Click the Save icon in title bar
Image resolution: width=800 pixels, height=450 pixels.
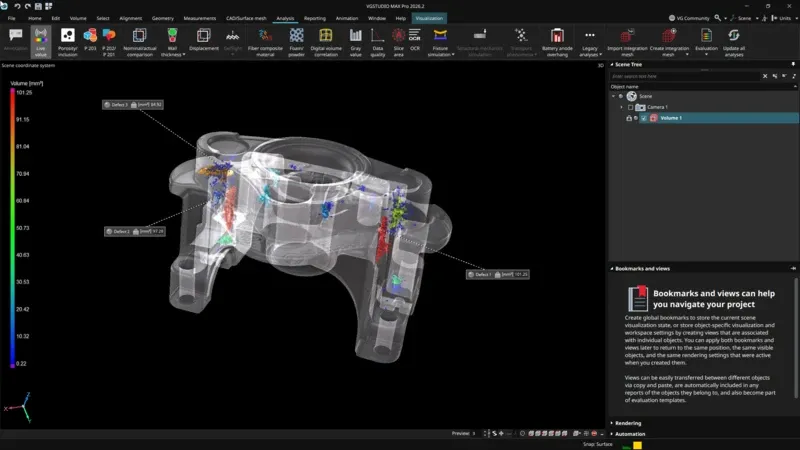38,6
